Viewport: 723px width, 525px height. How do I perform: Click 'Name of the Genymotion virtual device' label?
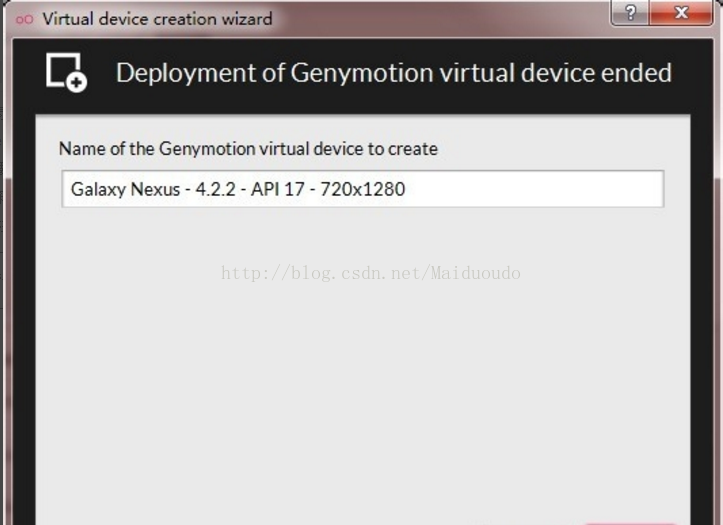point(248,149)
